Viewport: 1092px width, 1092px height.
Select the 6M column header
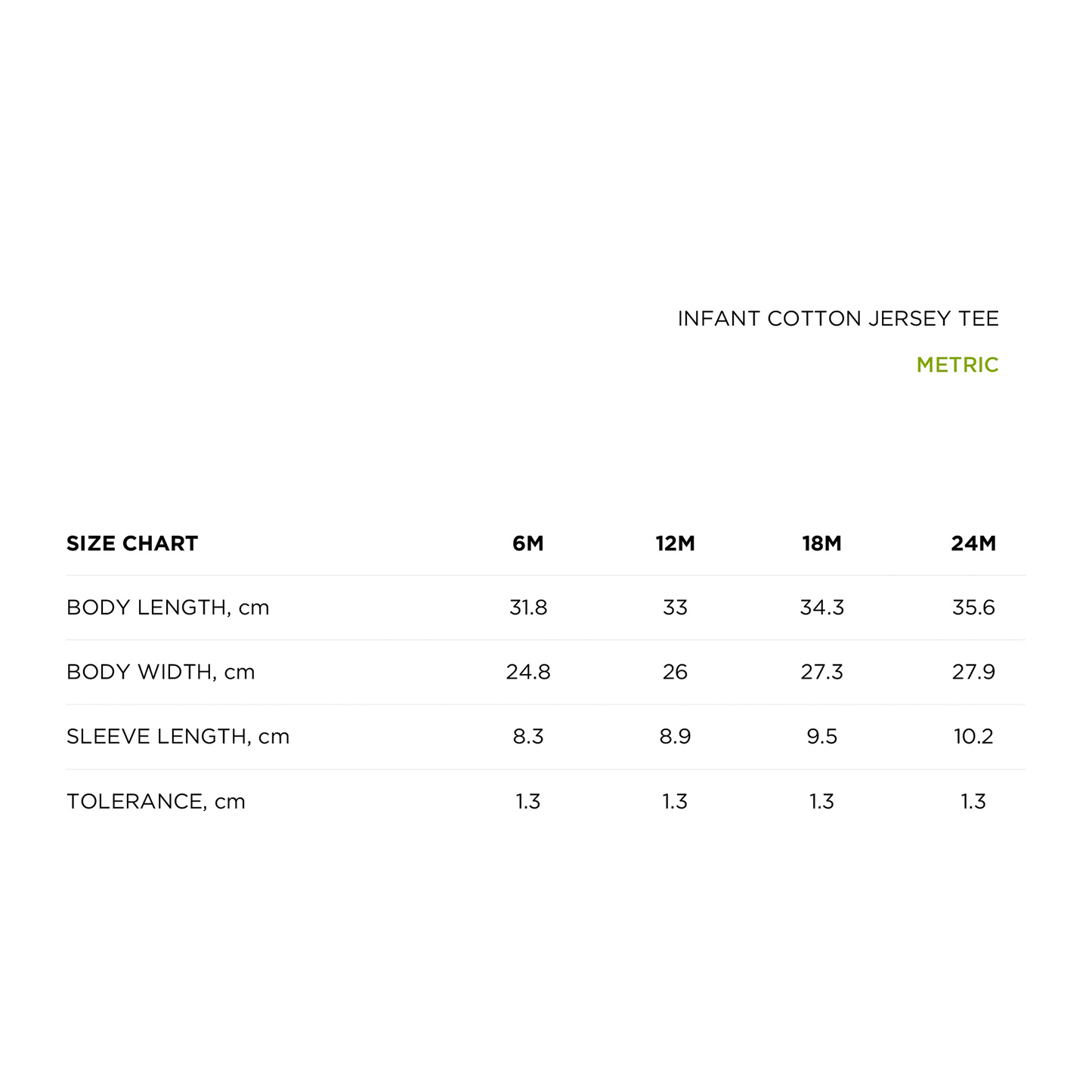coord(527,543)
